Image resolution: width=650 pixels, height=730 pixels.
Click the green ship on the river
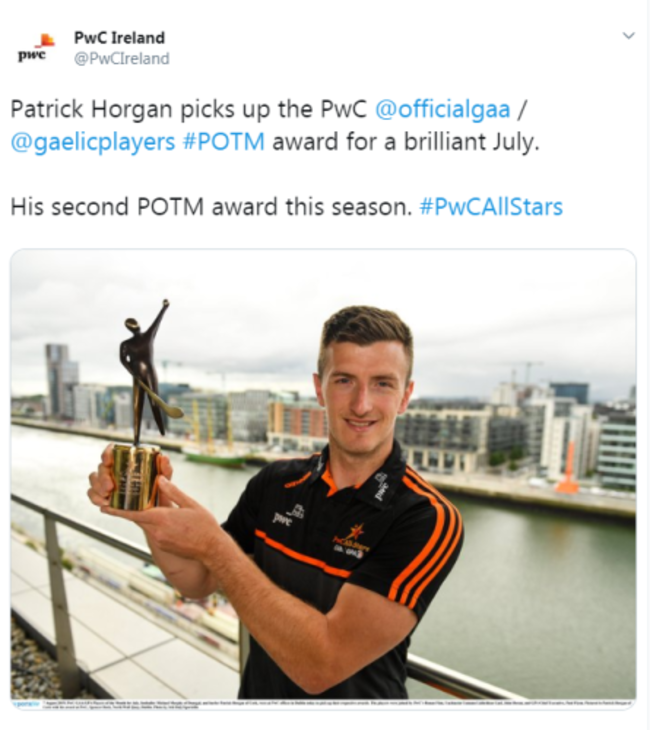coord(215,459)
